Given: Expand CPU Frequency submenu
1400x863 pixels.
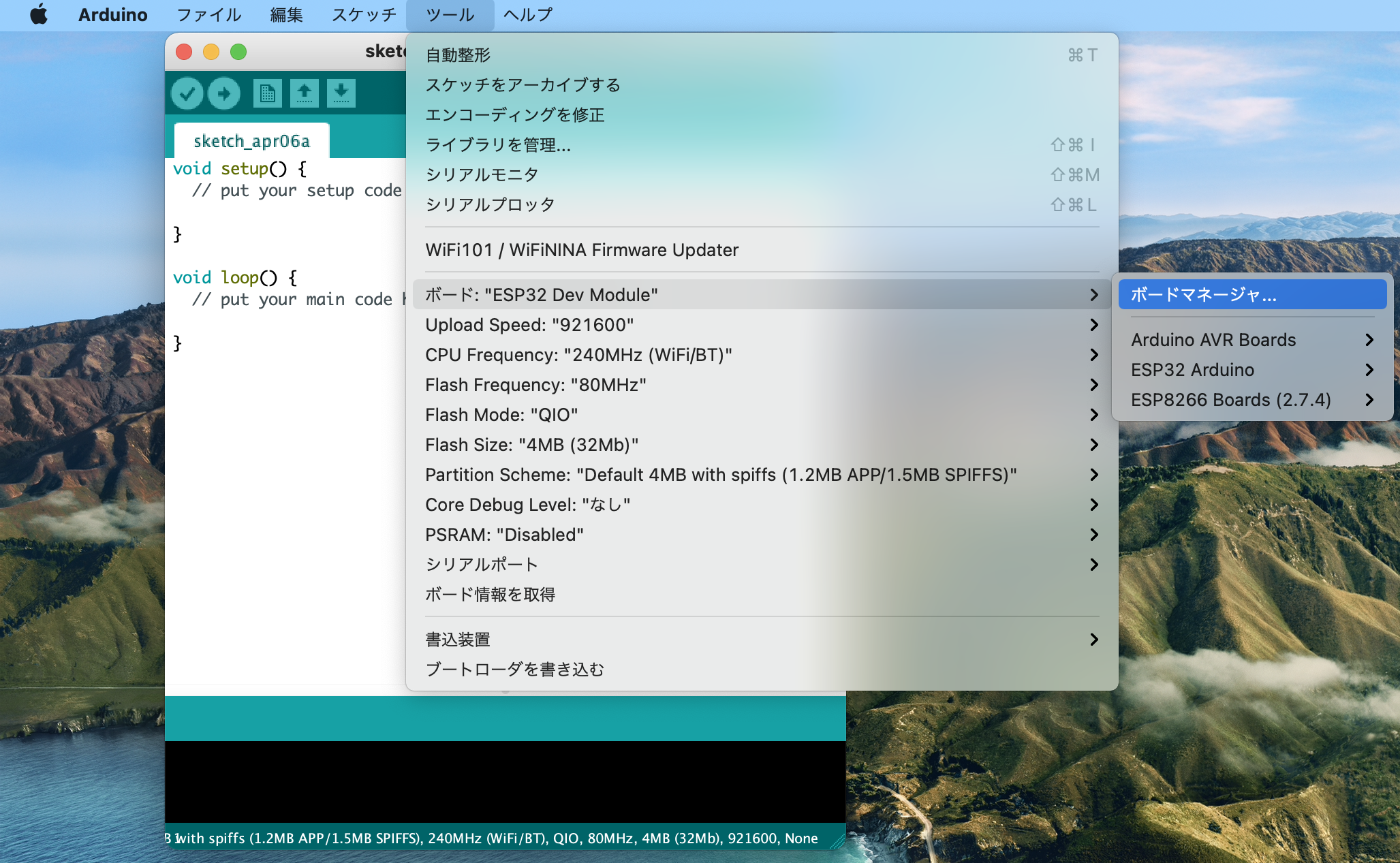Looking at the screenshot, I should 762,354.
